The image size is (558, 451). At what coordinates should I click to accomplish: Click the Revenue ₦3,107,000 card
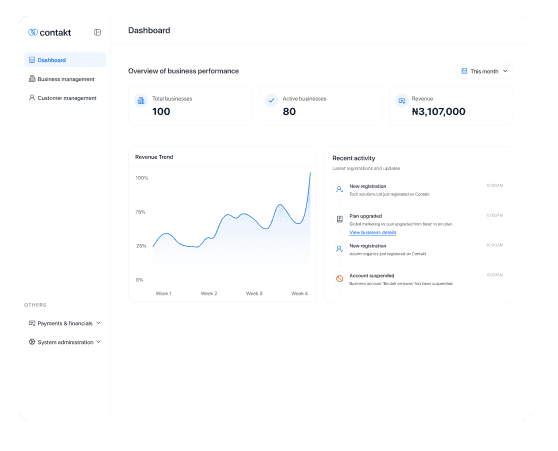point(451,106)
